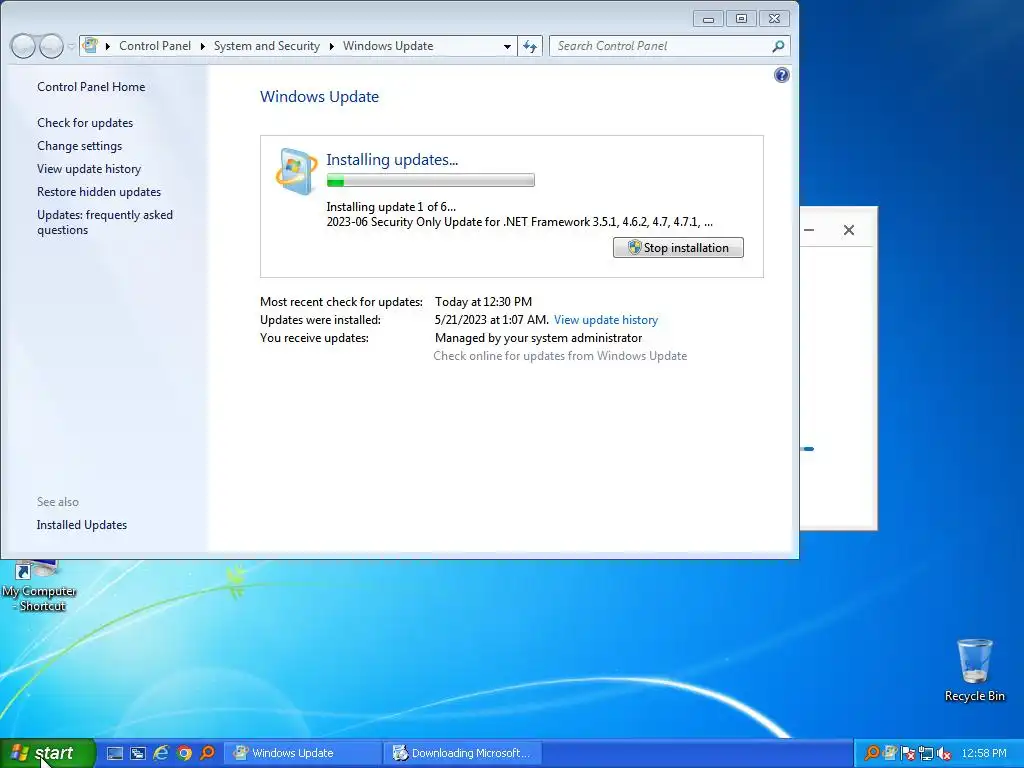The width and height of the screenshot is (1024, 768).
Task: Click Check online for updates from Windows Update
Action: (560, 356)
